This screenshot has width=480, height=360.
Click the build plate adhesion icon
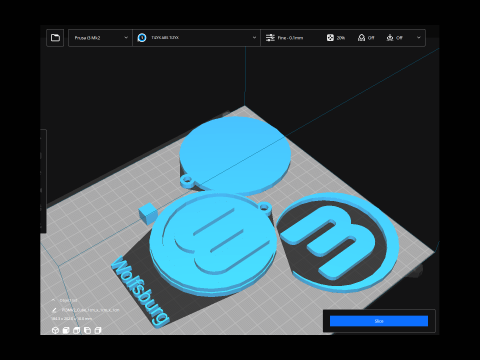[390, 38]
